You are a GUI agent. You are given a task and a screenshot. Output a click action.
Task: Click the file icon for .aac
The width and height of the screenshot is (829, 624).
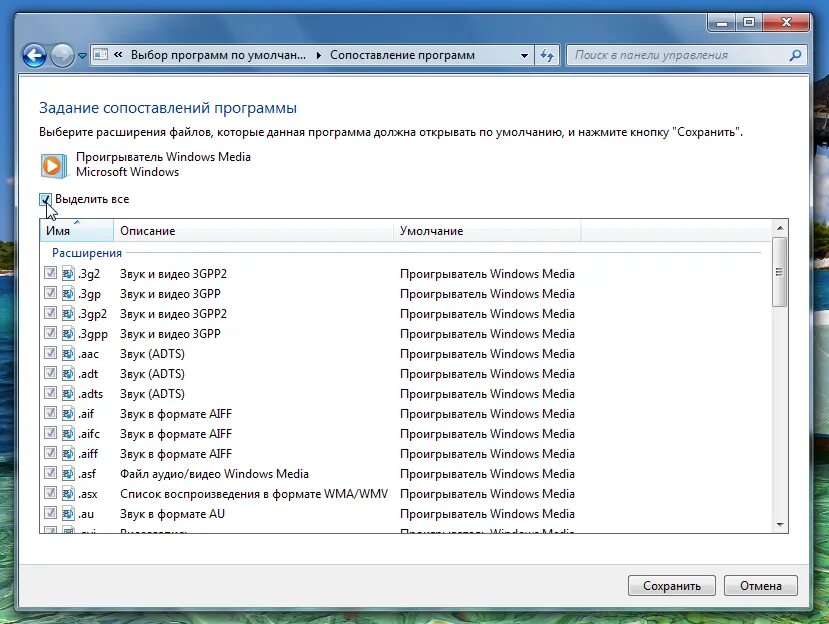pyautogui.click(x=68, y=354)
